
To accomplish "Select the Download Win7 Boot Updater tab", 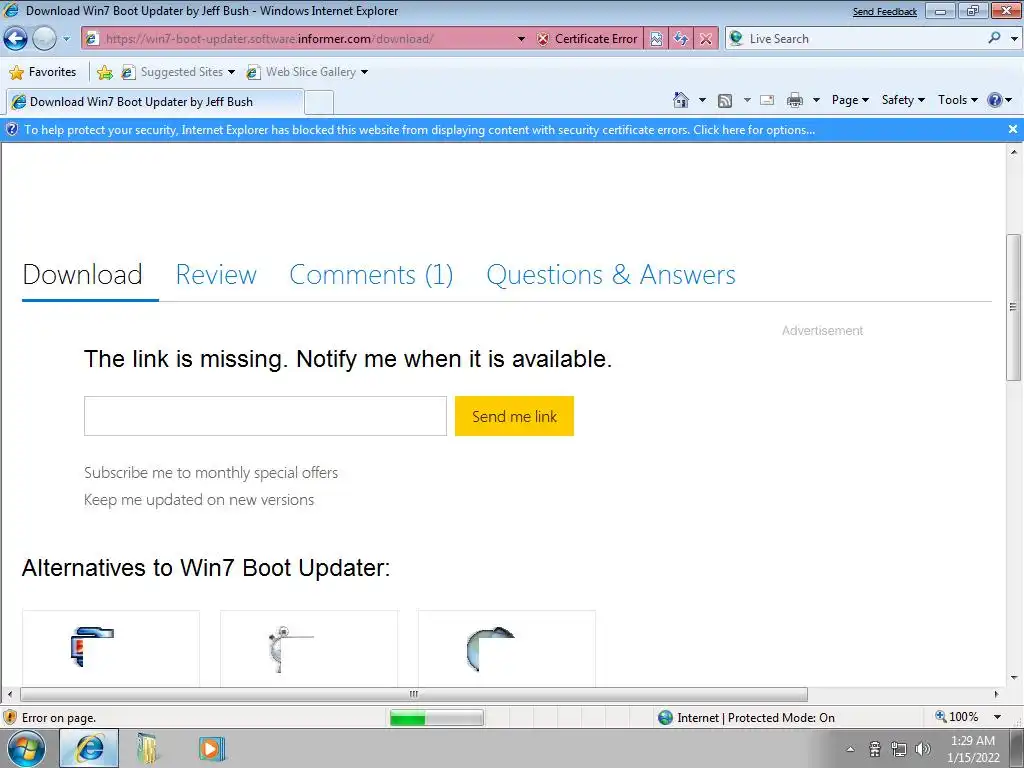I will pos(155,102).
